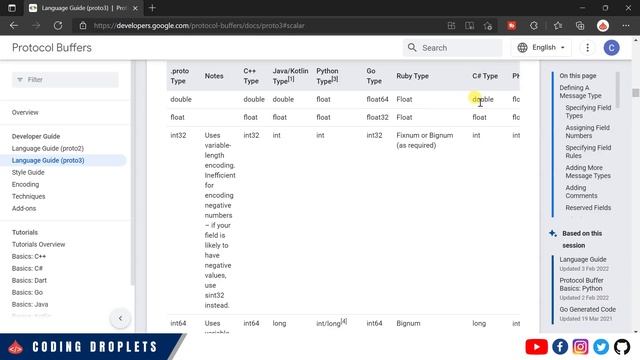The image size is (640, 360).
Task: Open the Facebook icon in the overlay
Action: pos(560,347)
